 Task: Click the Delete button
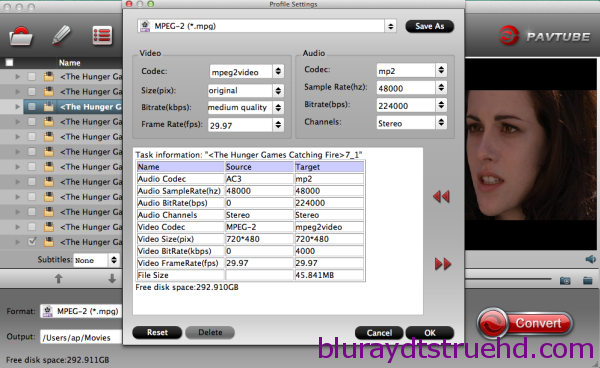pos(210,332)
